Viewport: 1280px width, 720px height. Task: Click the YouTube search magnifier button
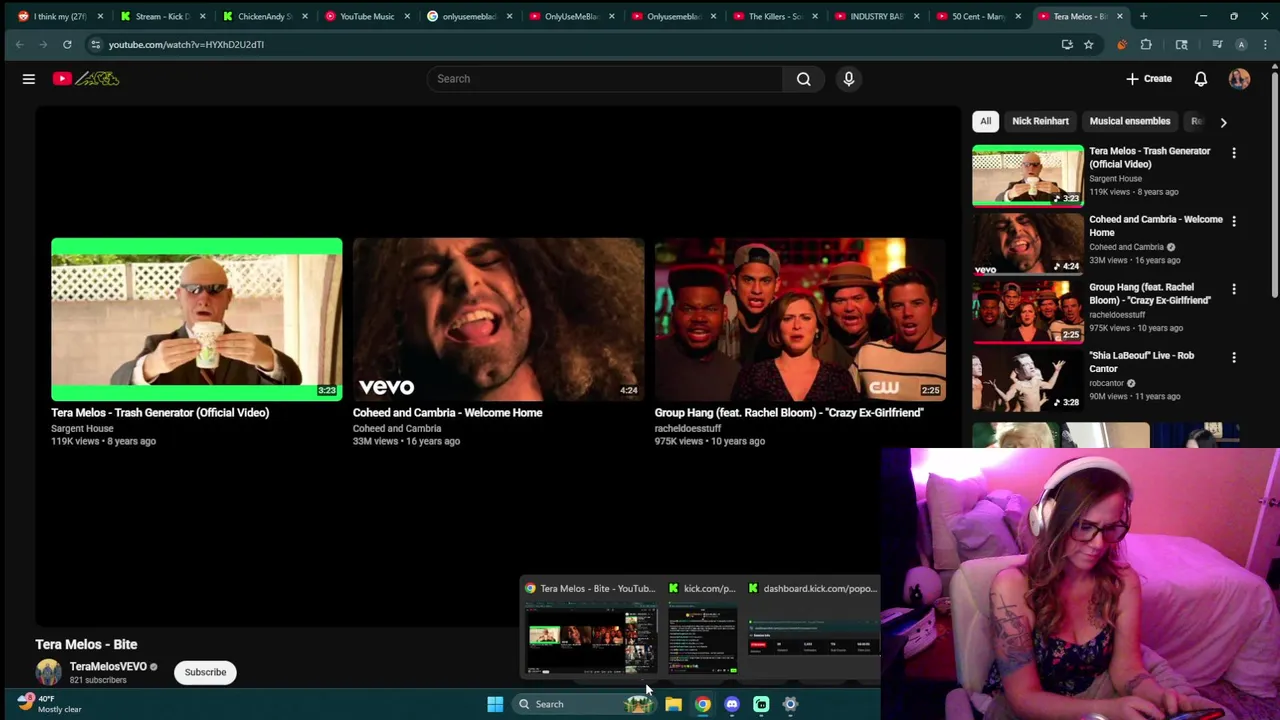click(x=804, y=79)
